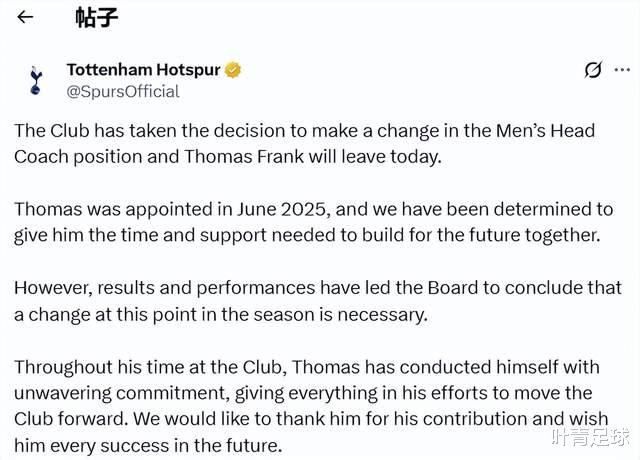Click the gold verified badge
Viewport: 640px width, 460px height.
[233, 70]
